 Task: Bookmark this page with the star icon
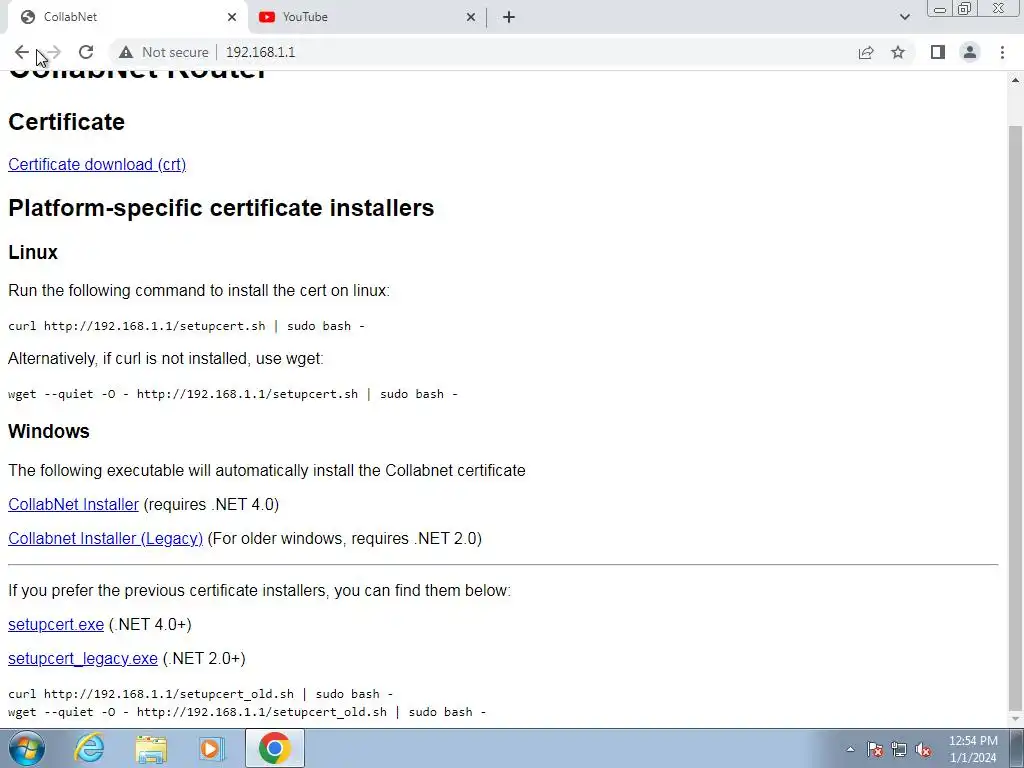(x=898, y=52)
